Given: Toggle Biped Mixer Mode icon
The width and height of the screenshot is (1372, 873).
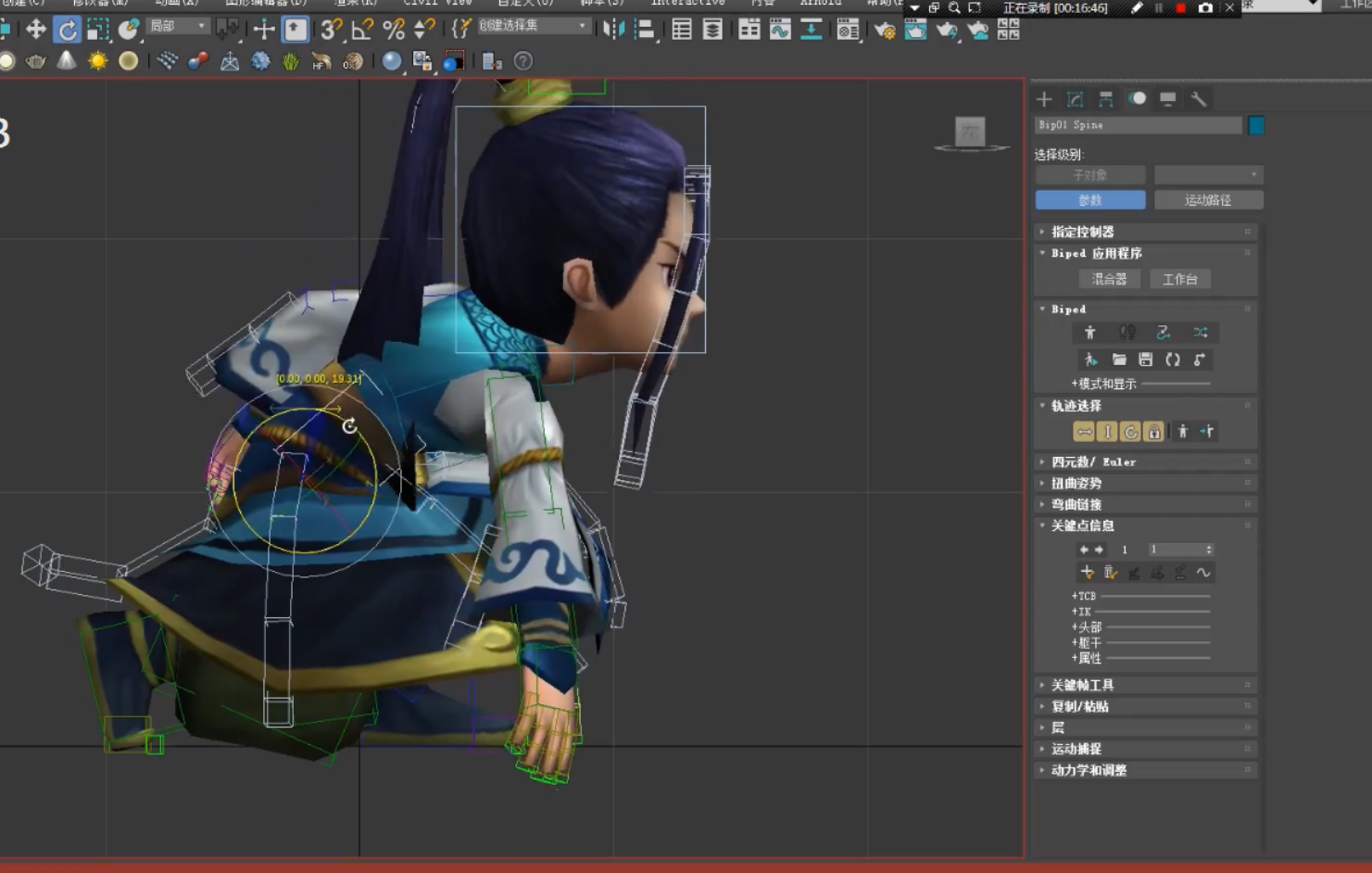Looking at the screenshot, I should pos(1201,333).
